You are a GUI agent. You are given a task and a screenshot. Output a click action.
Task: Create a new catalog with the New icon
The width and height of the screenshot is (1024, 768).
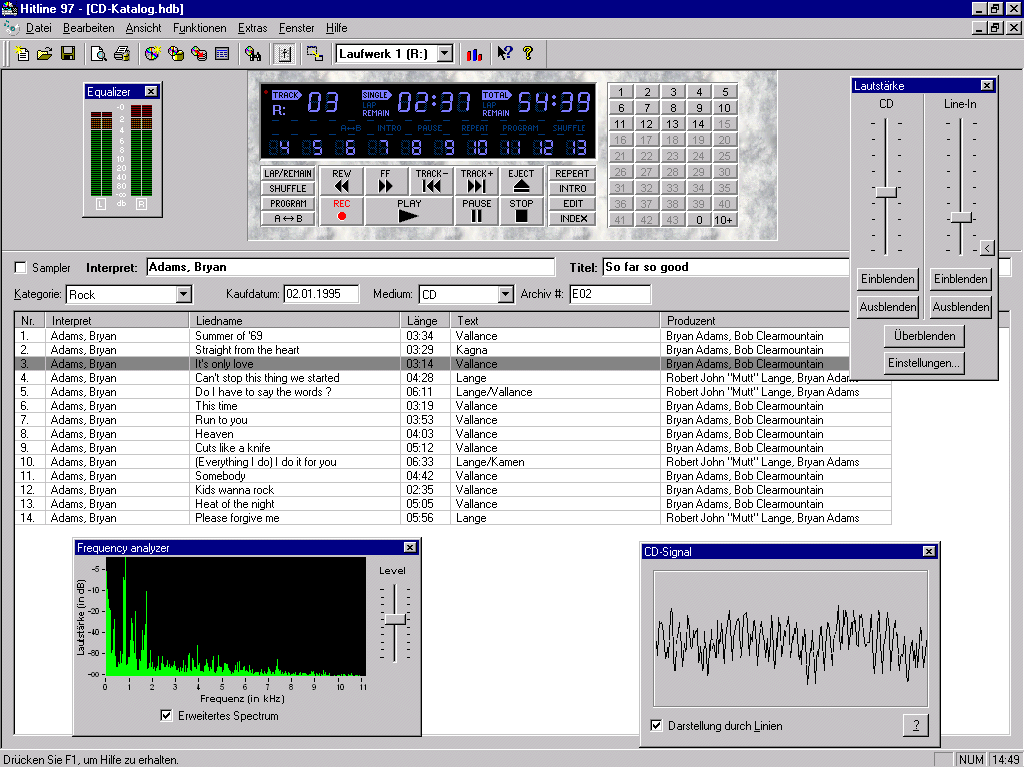[22, 54]
